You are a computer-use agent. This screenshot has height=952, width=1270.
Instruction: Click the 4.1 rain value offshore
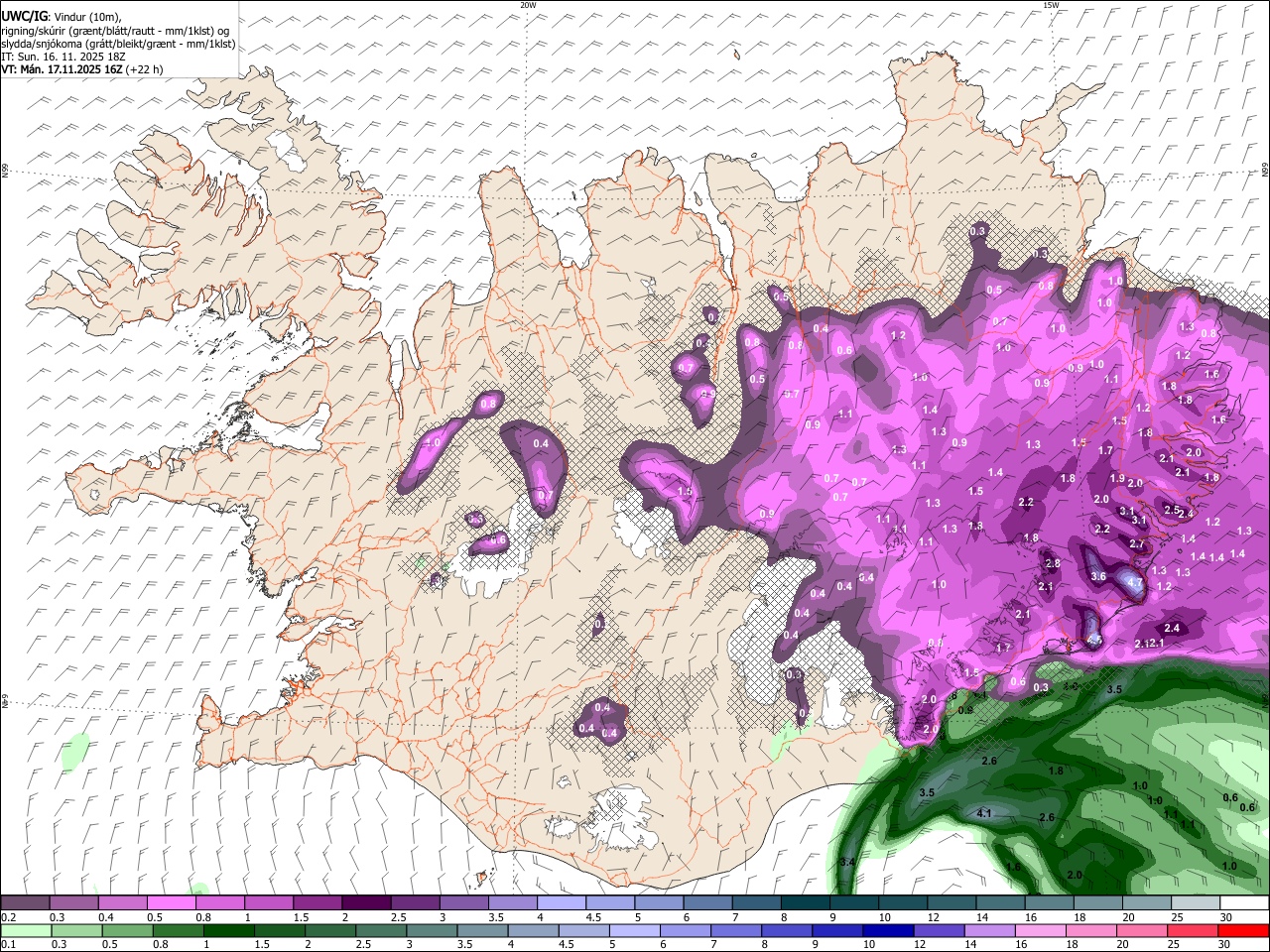tap(984, 813)
